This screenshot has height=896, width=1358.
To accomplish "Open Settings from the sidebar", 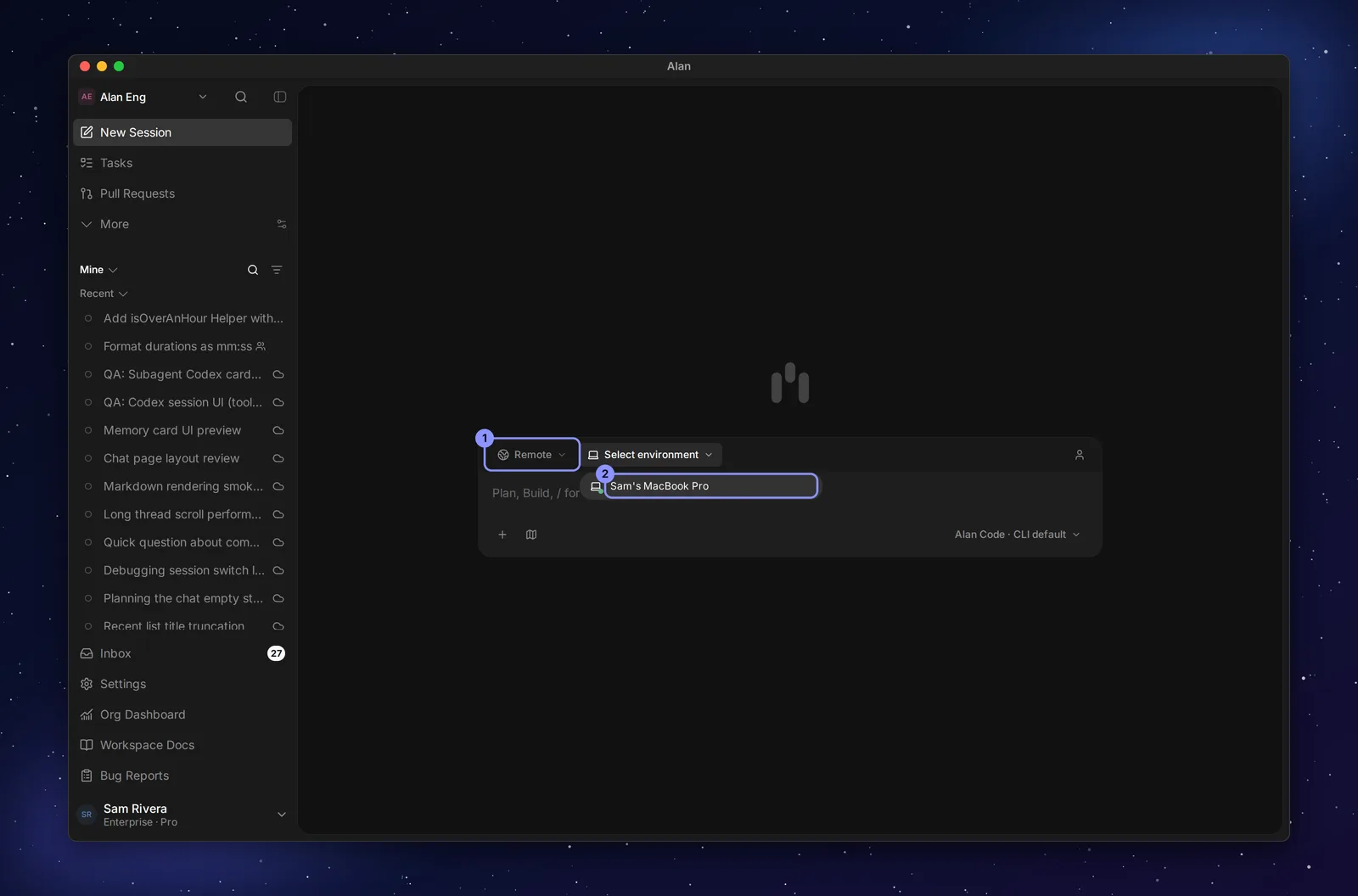I will pyautogui.click(x=182, y=684).
